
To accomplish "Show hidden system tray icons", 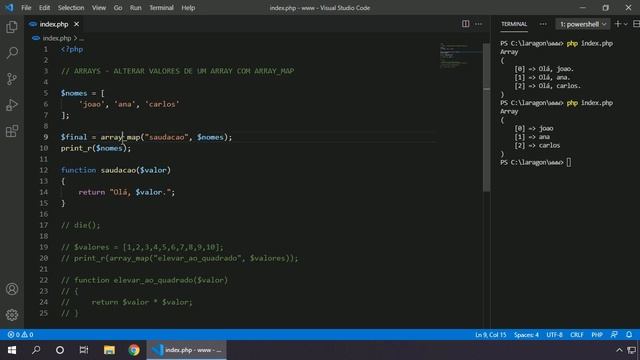I will coord(619,350).
